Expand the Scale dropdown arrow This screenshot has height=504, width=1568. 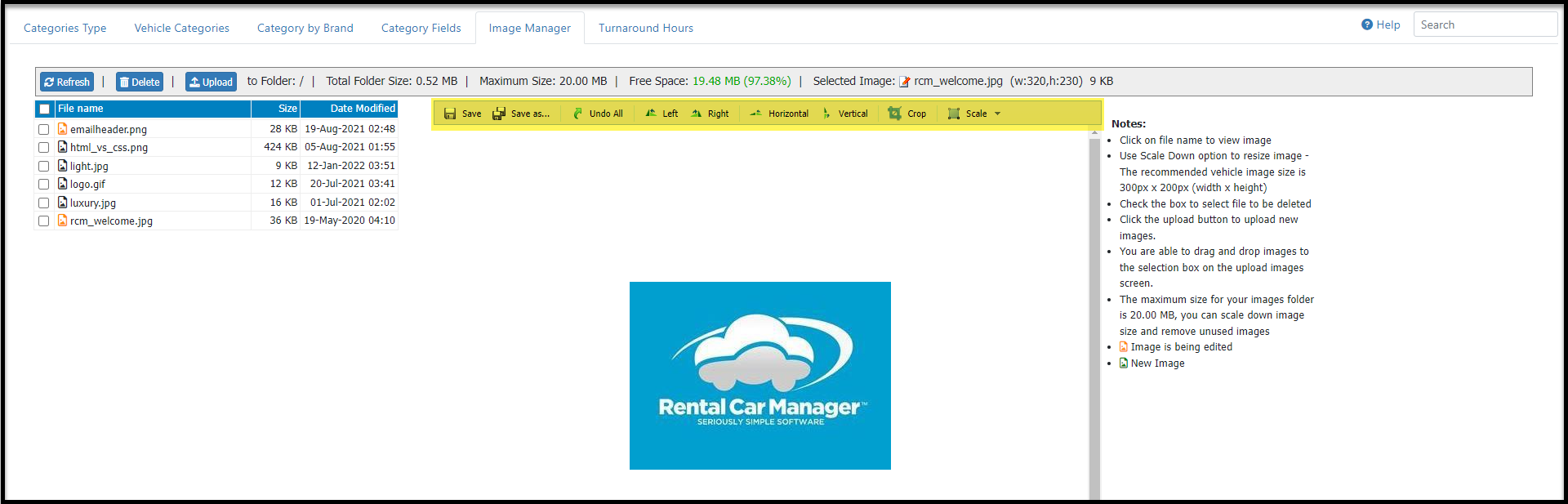pyautogui.click(x=997, y=114)
